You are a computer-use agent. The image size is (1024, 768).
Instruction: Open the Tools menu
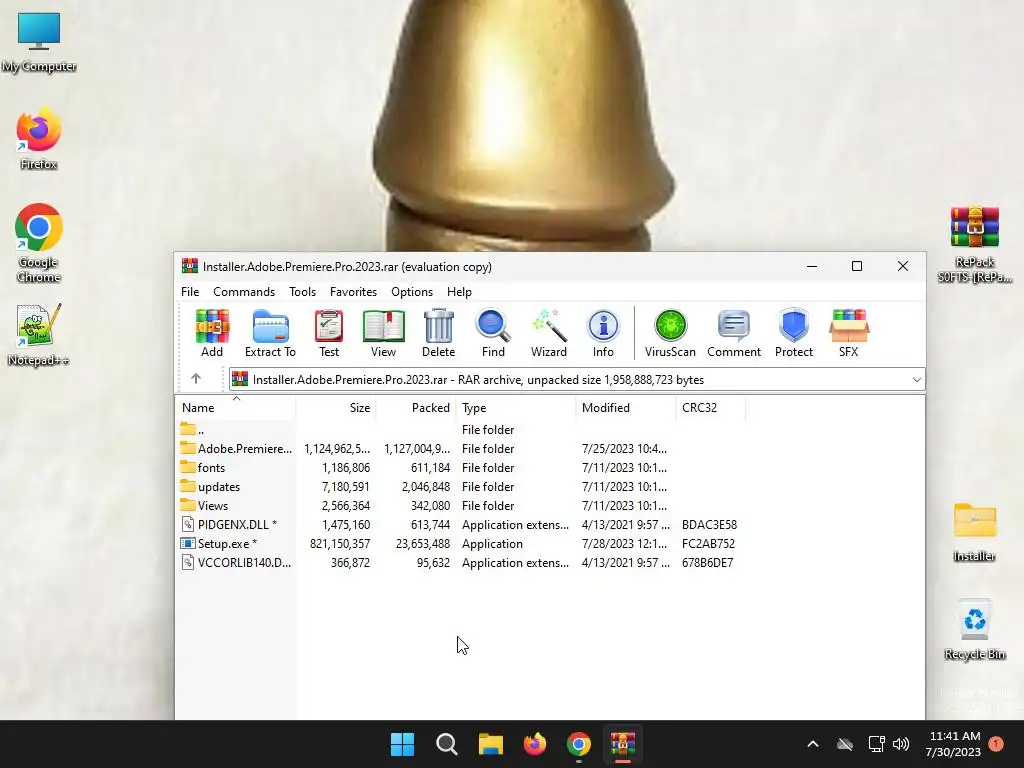pyautogui.click(x=302, y=292)
